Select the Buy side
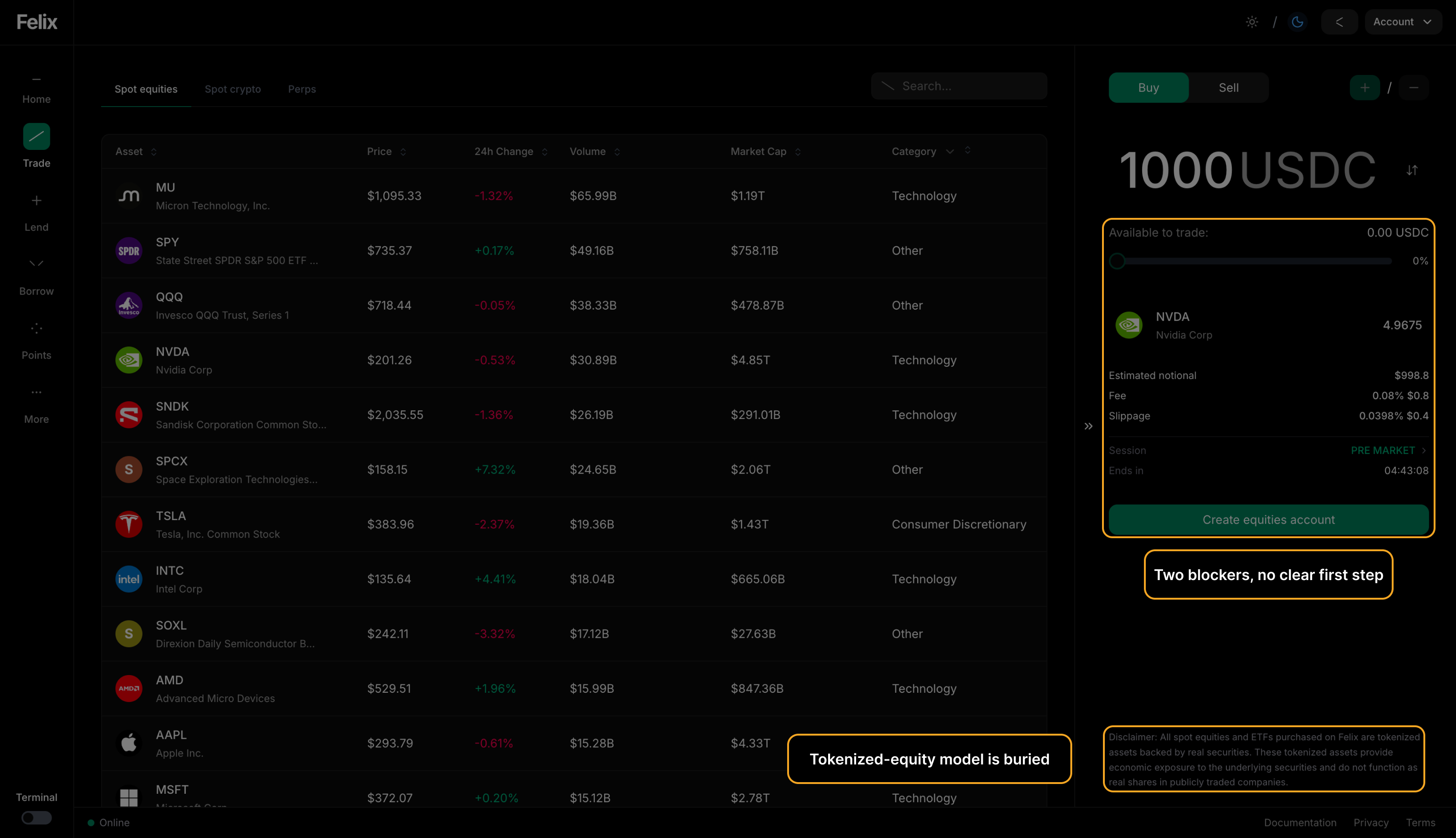 pyautogui.click(x=1149, y=88)
